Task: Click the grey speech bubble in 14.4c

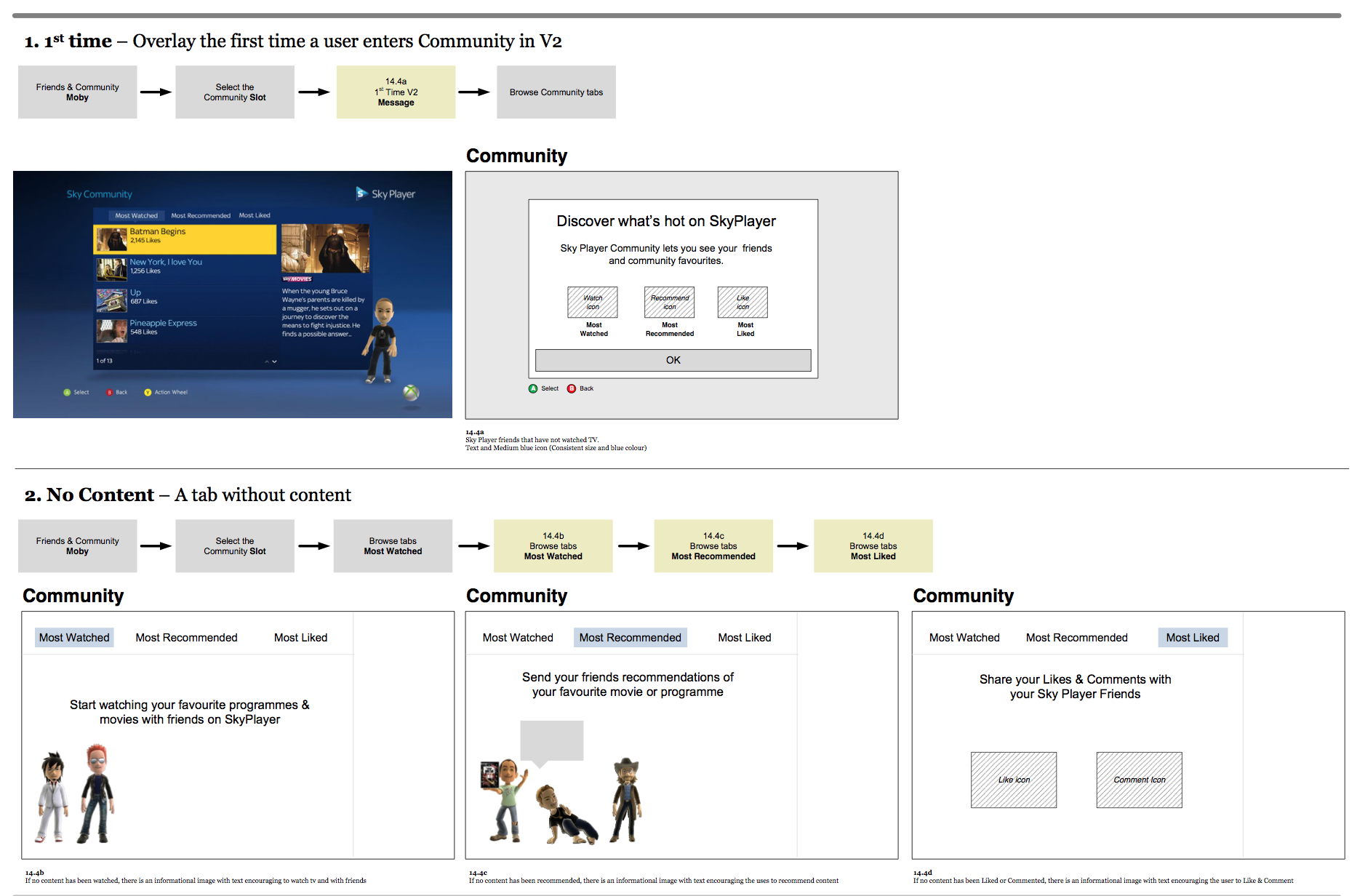Action: (x=552, y=743)
